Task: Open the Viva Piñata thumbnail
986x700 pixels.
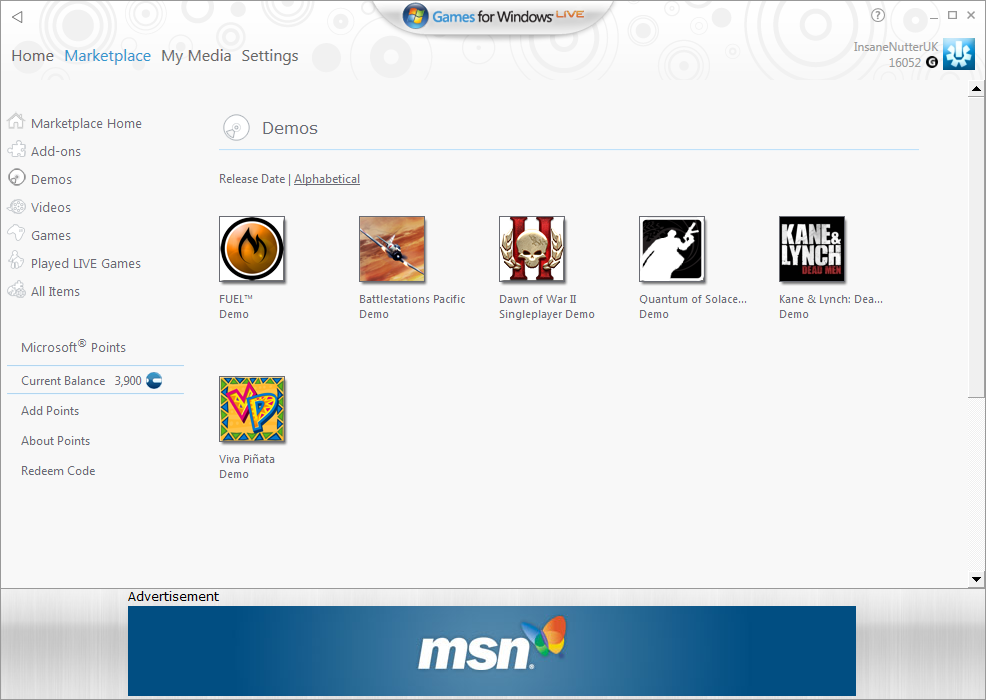Action: tap(252, 409)
